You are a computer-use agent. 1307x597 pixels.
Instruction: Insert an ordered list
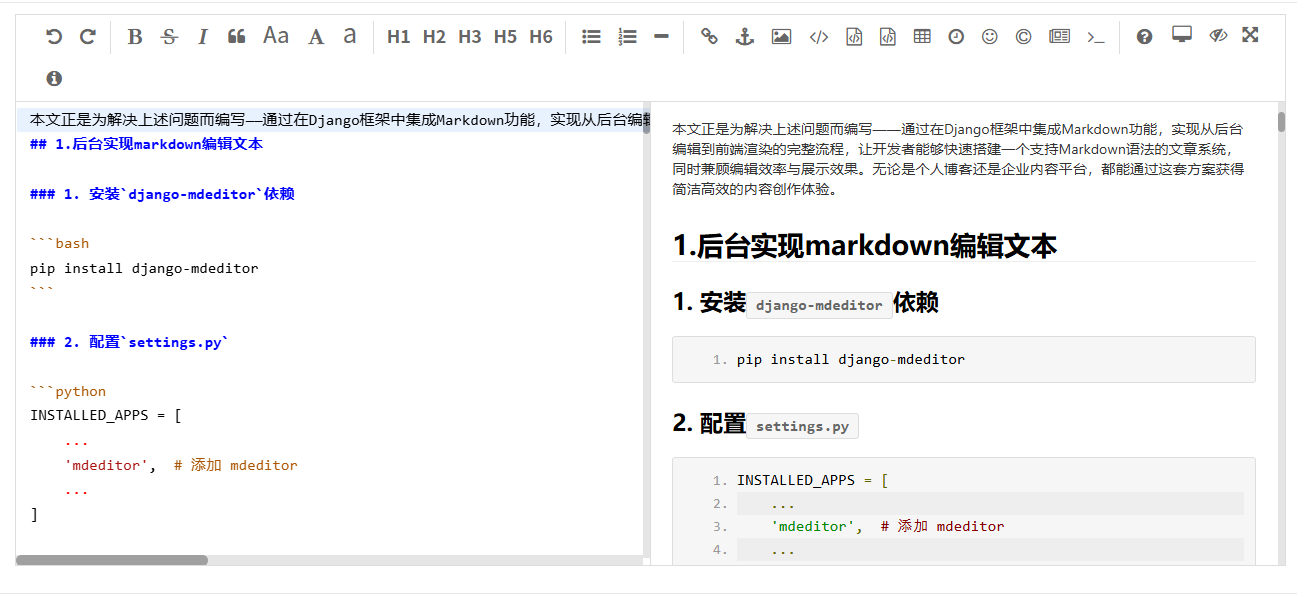pyautogui.click(x=627, y=35)
